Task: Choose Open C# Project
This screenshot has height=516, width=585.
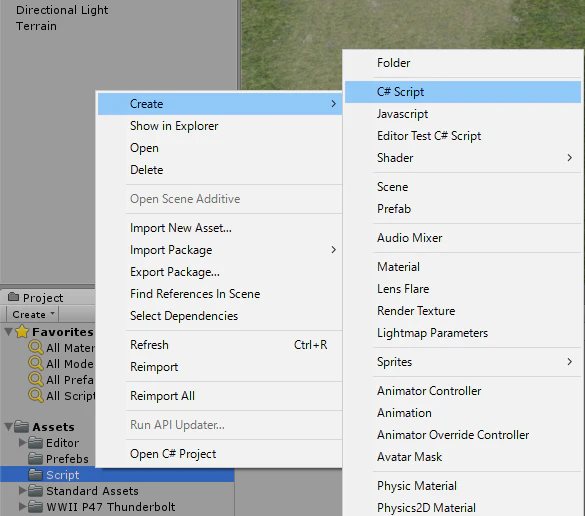Action: 220,454
